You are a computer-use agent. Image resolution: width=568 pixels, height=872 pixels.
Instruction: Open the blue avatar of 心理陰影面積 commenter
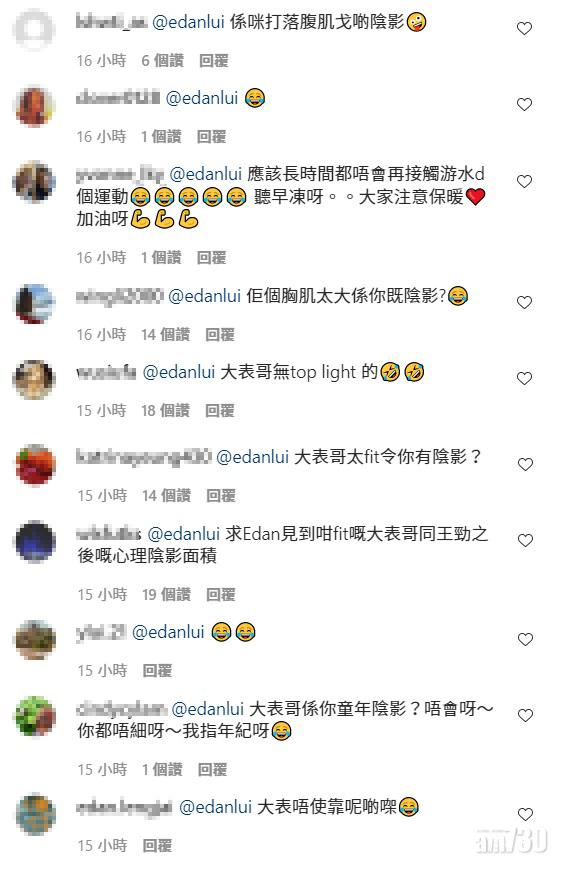tap(35, 541)
